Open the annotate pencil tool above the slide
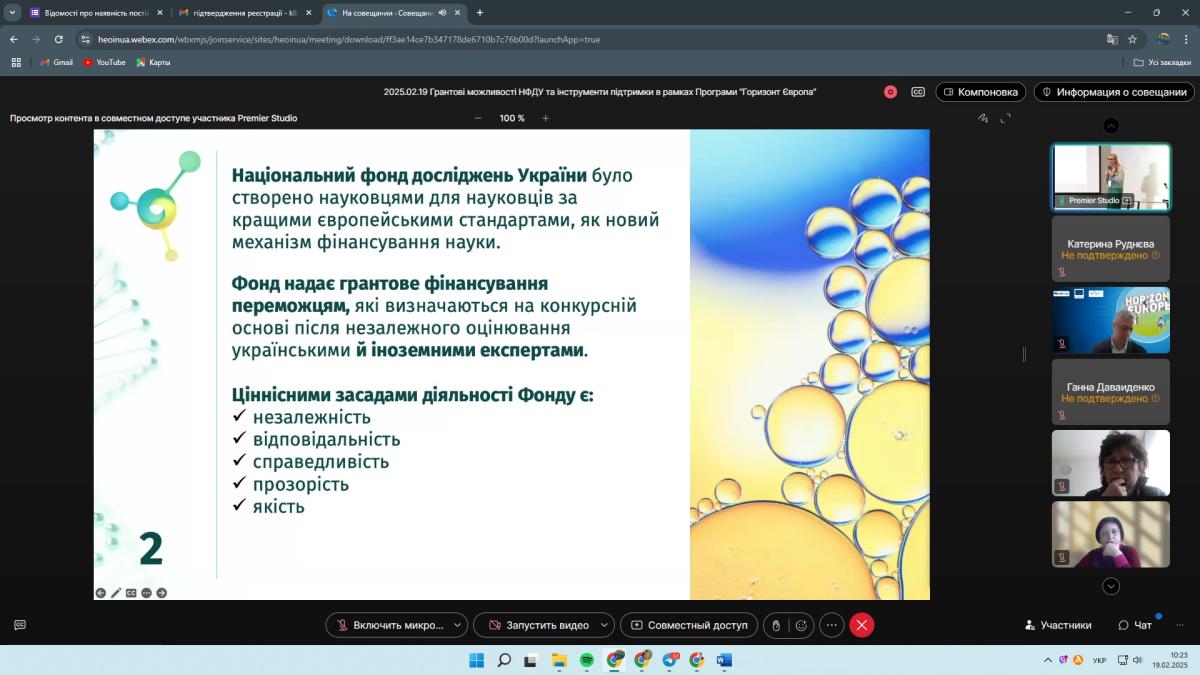 click(983, 118)
